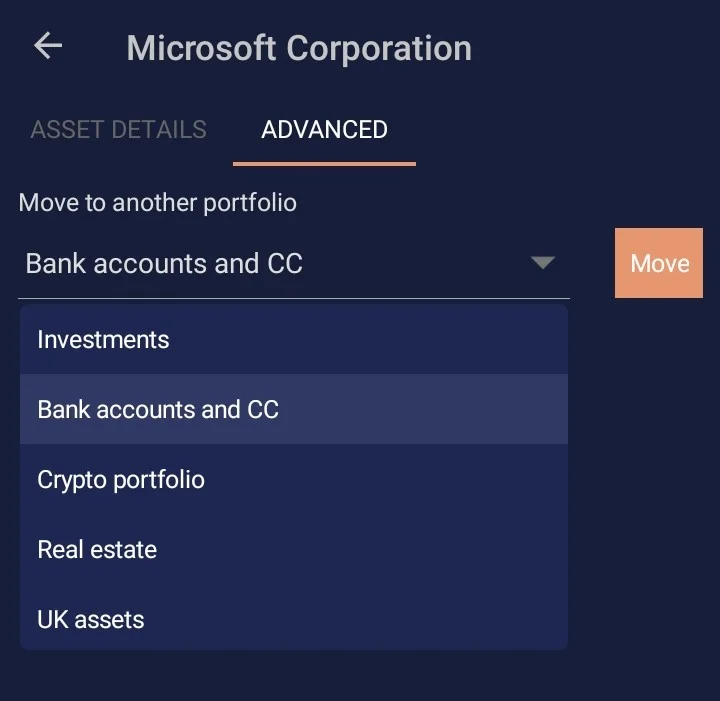This screenshot has width=720, height=701.
Task: Select Crypto portfolio in the dropdown list
Action: pyautogui.click(x=293, y=480)
